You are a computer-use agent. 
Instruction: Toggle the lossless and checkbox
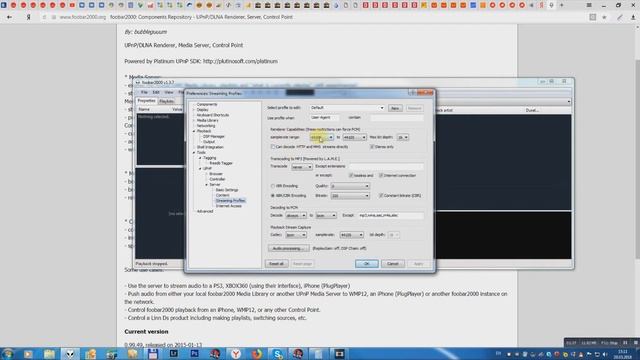pos(351,176)
